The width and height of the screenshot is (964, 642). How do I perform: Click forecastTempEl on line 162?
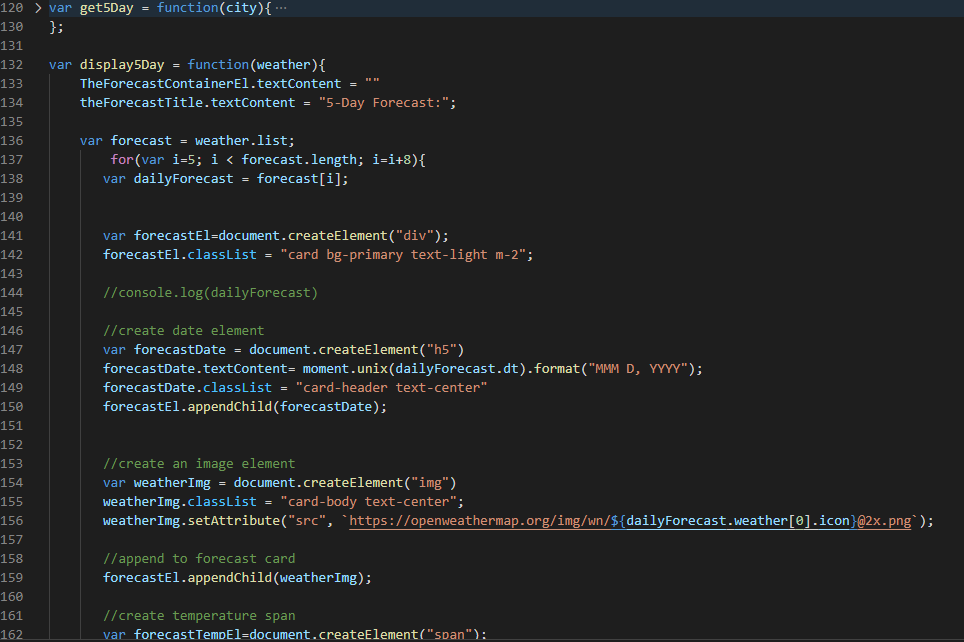[x=188, y=635]
